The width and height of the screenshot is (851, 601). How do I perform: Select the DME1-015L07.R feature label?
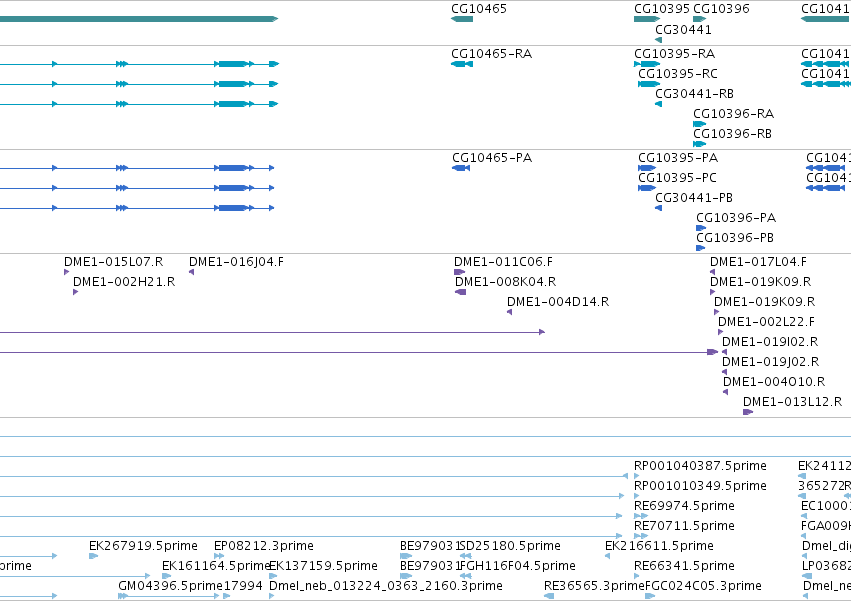click(x=113, y=262)
